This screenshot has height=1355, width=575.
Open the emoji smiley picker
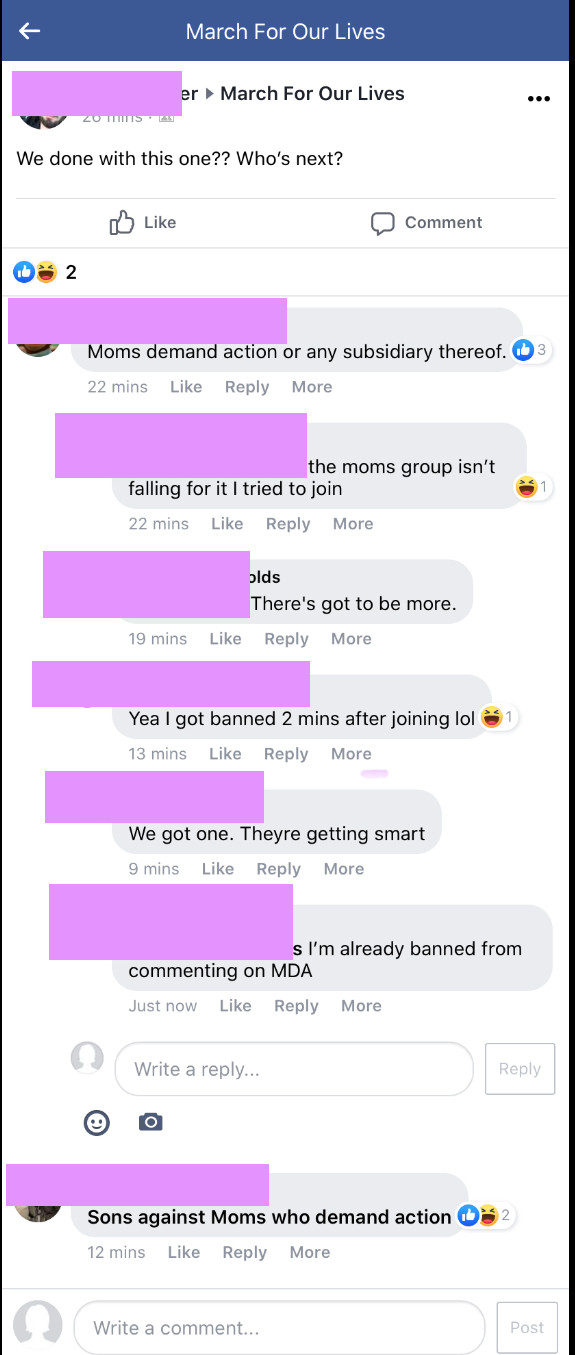tap(96, 1122)
